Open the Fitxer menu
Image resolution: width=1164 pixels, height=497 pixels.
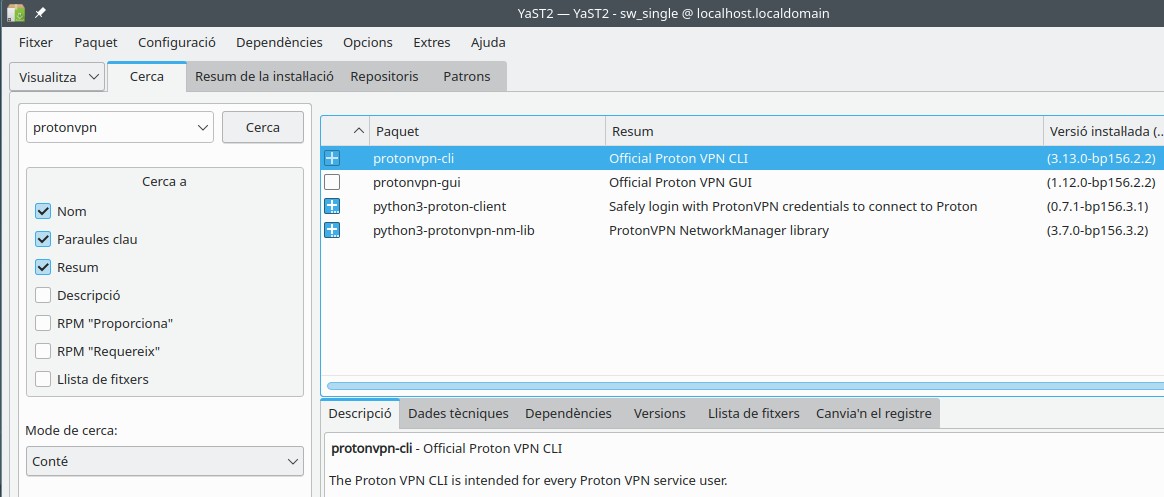tap(36, 42)
